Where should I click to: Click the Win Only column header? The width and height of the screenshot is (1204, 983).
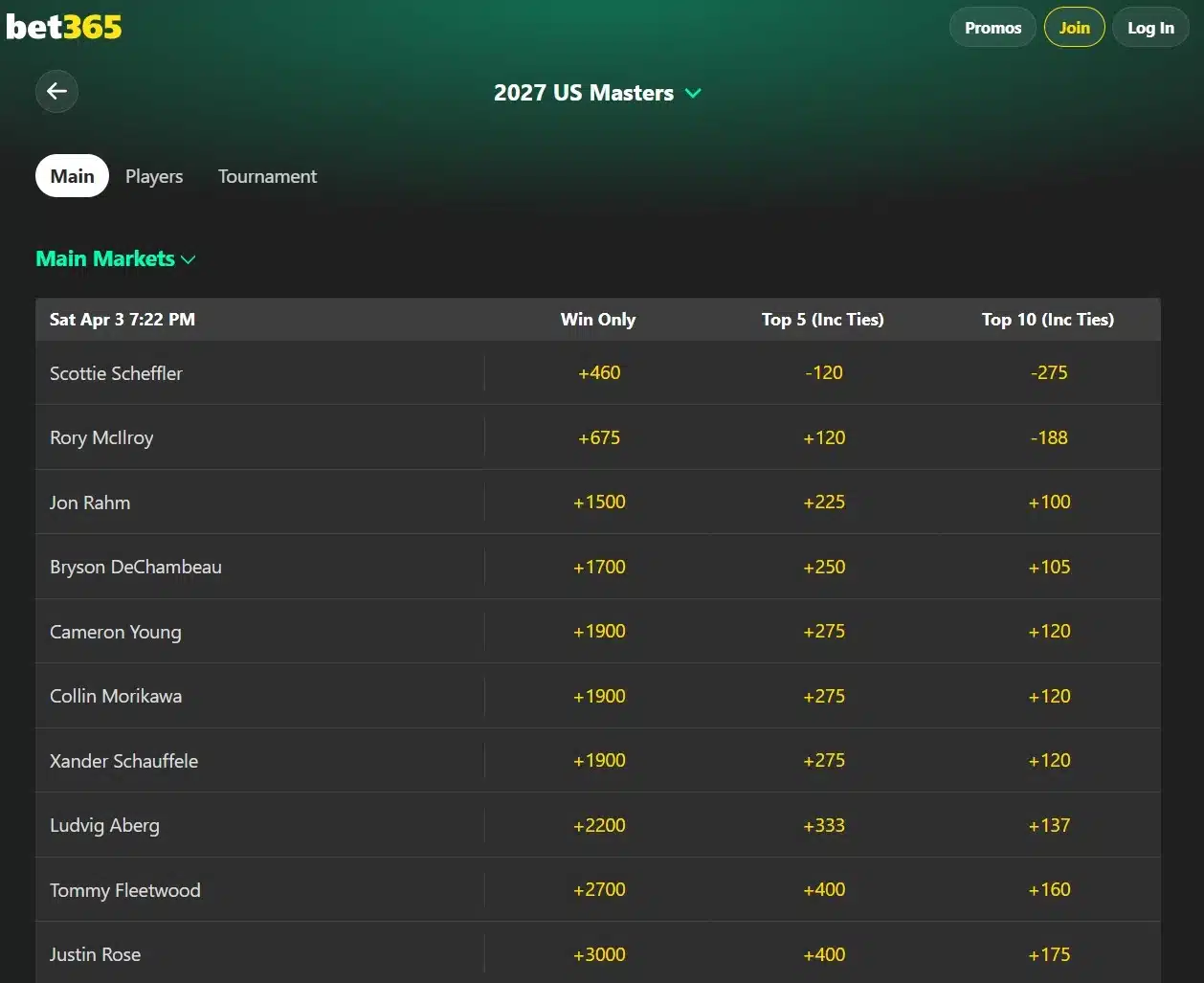coord(598,320)
